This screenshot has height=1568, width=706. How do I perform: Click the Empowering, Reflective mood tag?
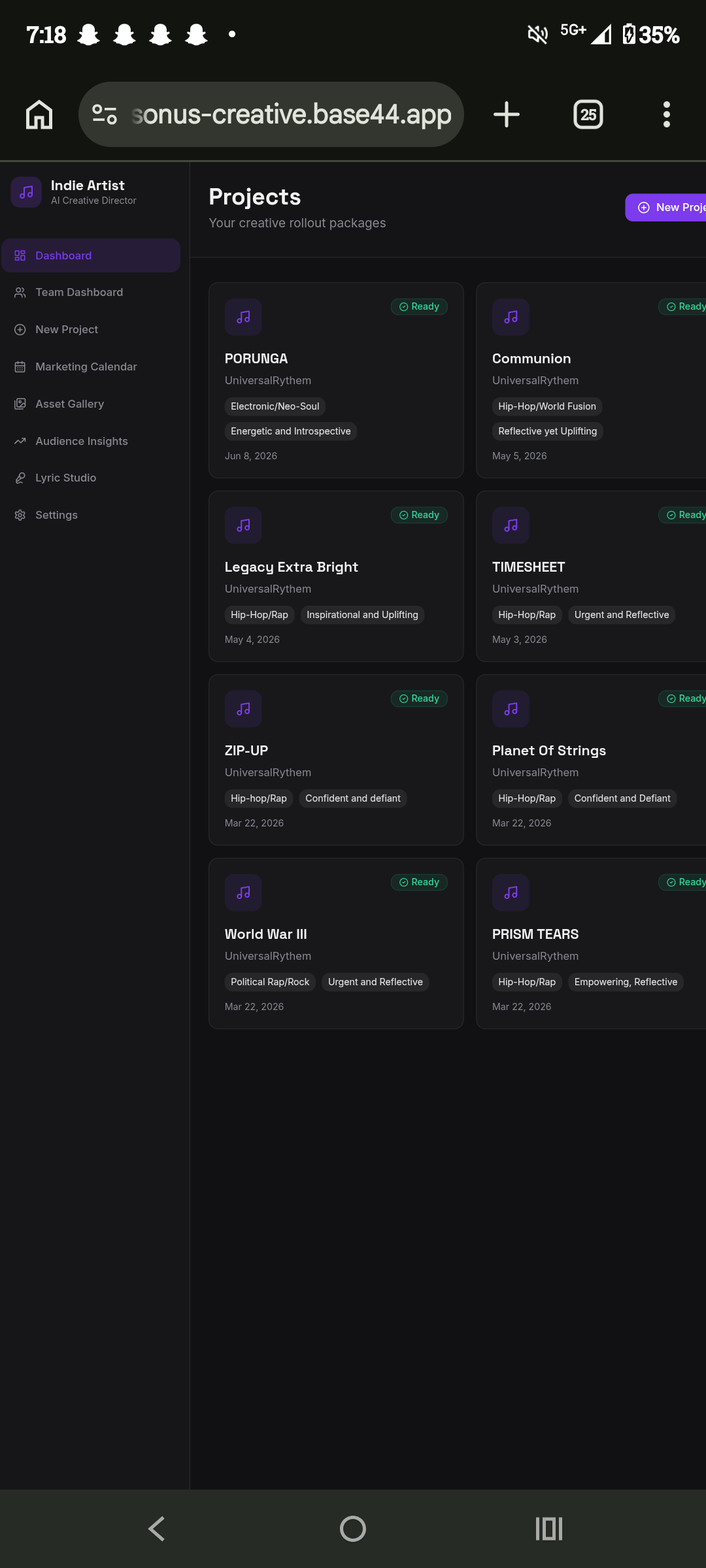(626, 982)
